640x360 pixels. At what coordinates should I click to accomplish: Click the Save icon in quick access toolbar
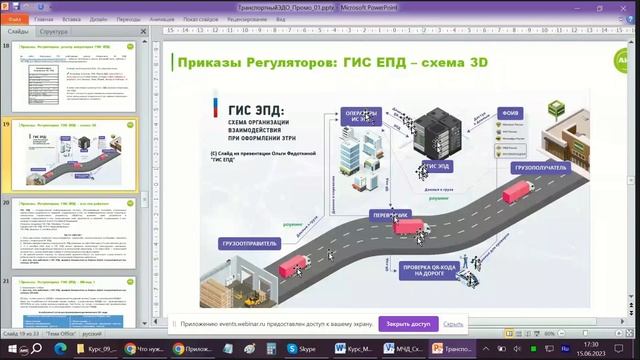click(16, 7)
